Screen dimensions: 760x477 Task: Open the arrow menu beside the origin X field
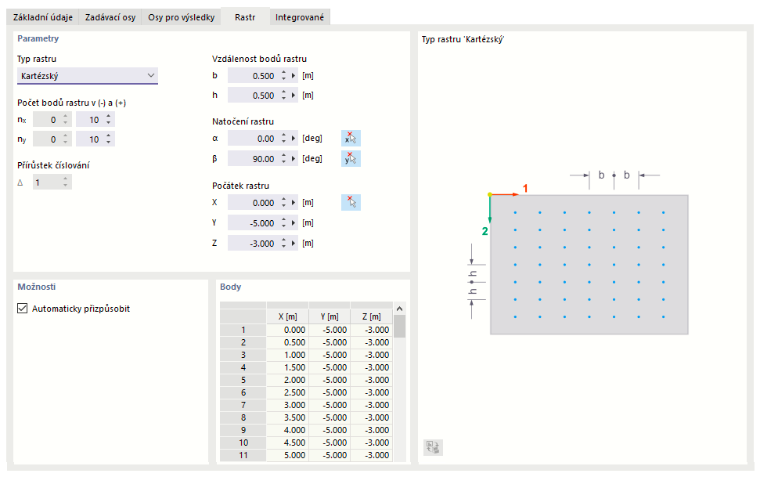click(293, 203)
